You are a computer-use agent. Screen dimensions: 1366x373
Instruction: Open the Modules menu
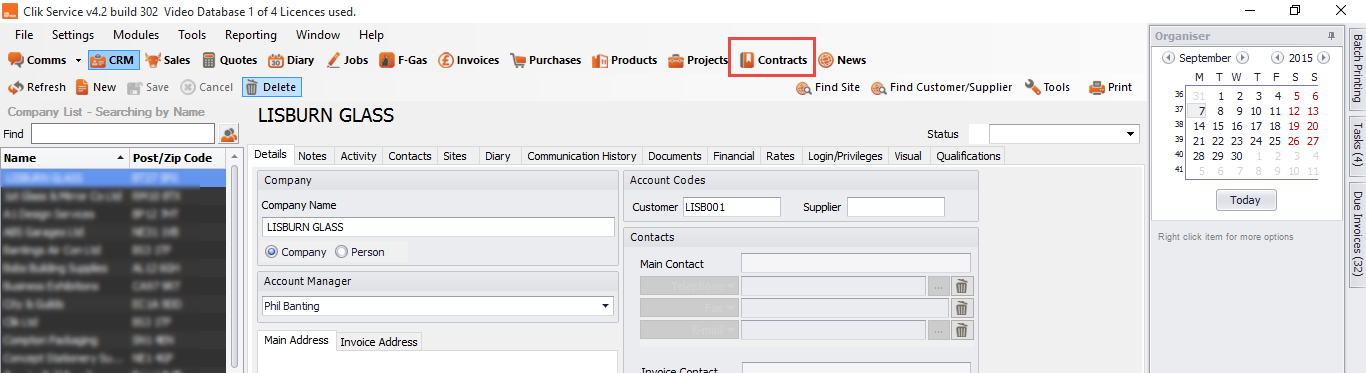136,35
